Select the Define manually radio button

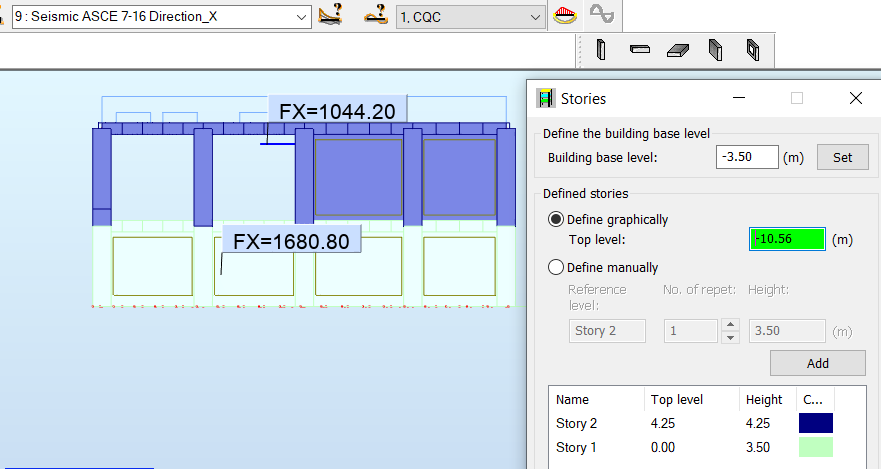tap(556, 267)
